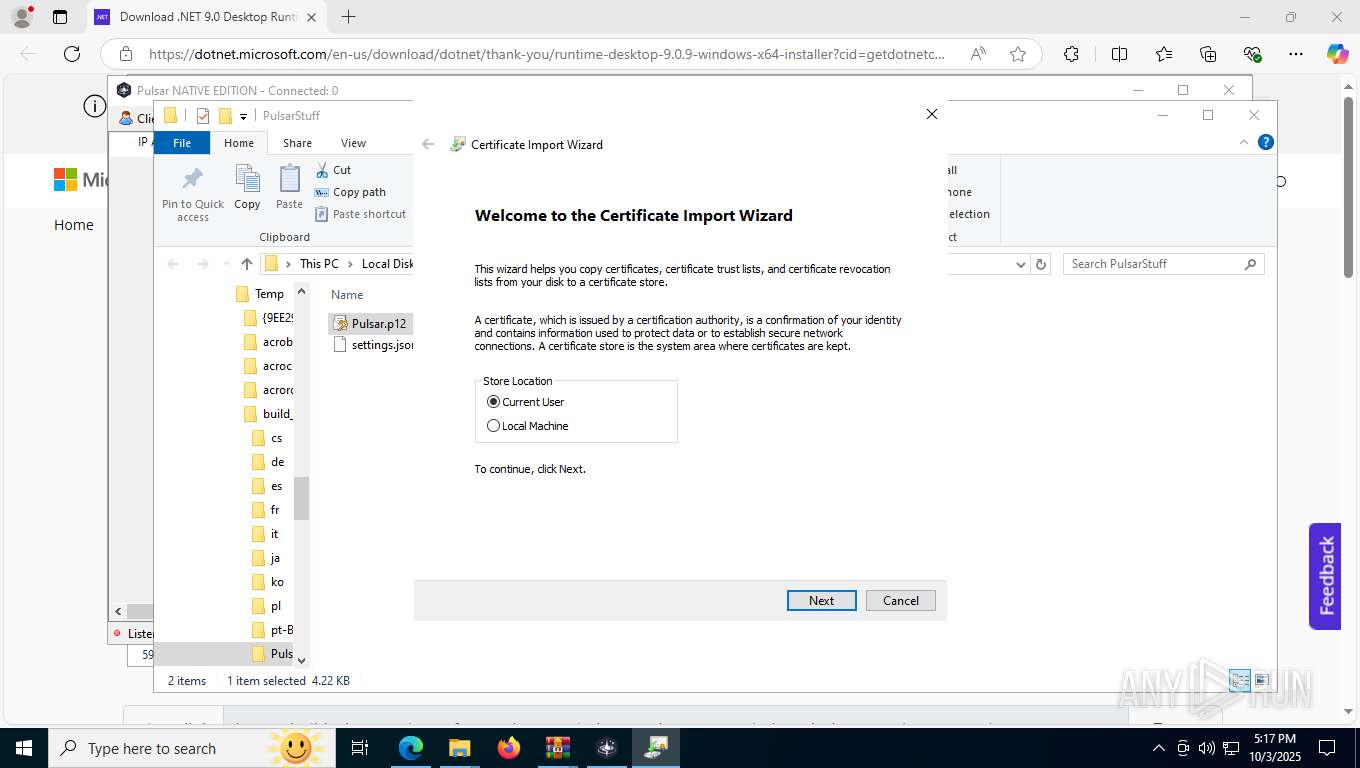Open the Quick Access Toolbar customize dropdown
This screenshot has width=1360, height=768.
[x=243, y=116]
